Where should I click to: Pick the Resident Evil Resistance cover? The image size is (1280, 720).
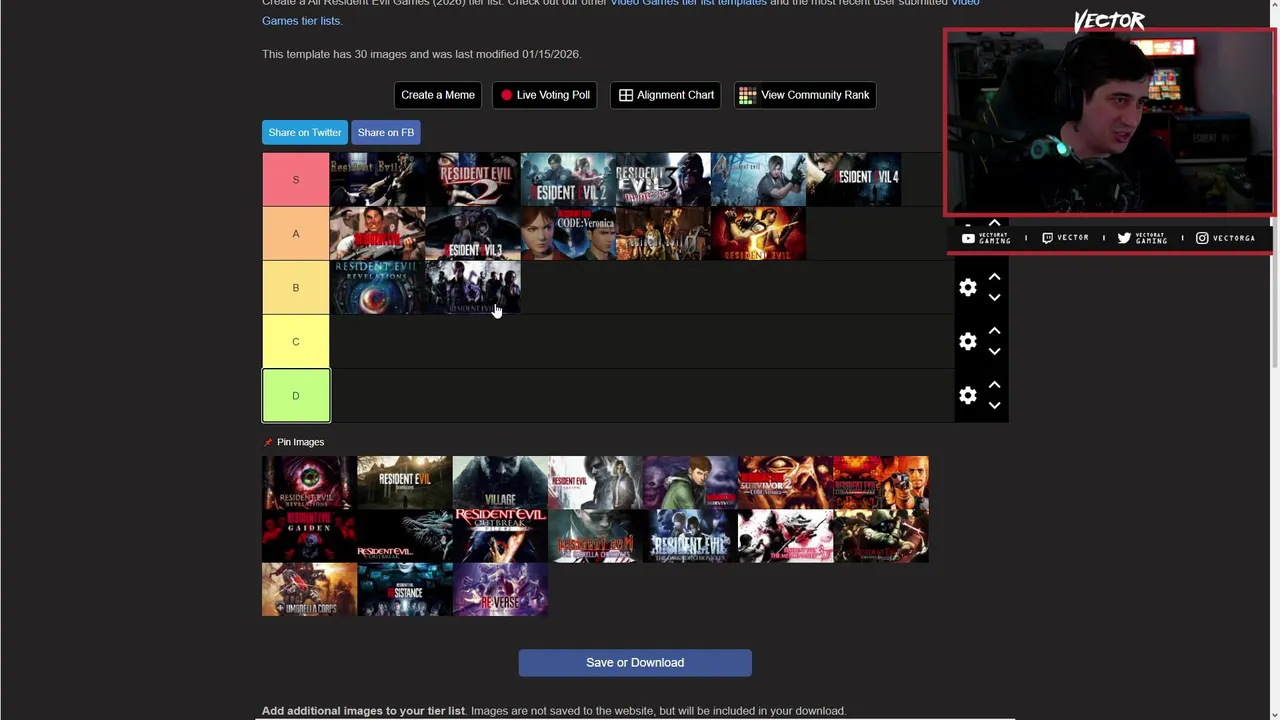[404, 589]
